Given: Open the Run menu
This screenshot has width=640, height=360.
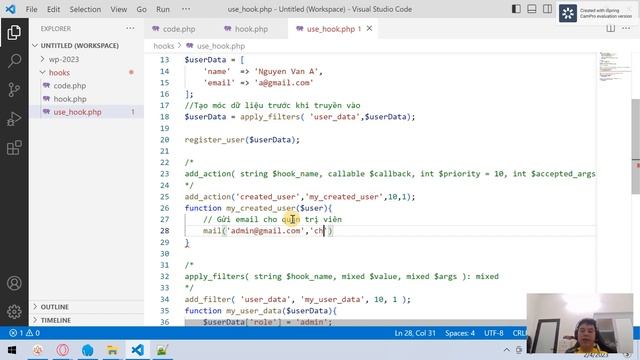Looking at the screenshot, I should point(163,9).
